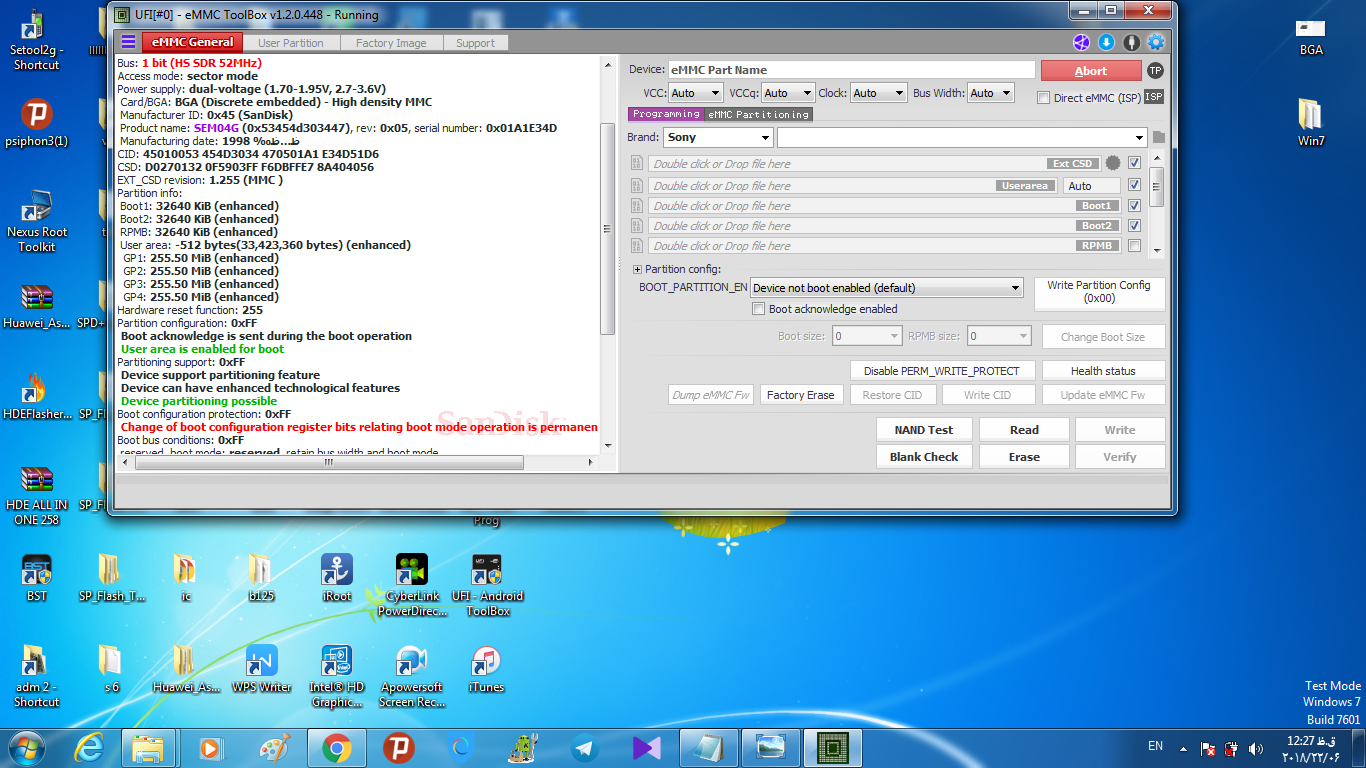Open the Bus Width dropdown

tap(990, 93)
